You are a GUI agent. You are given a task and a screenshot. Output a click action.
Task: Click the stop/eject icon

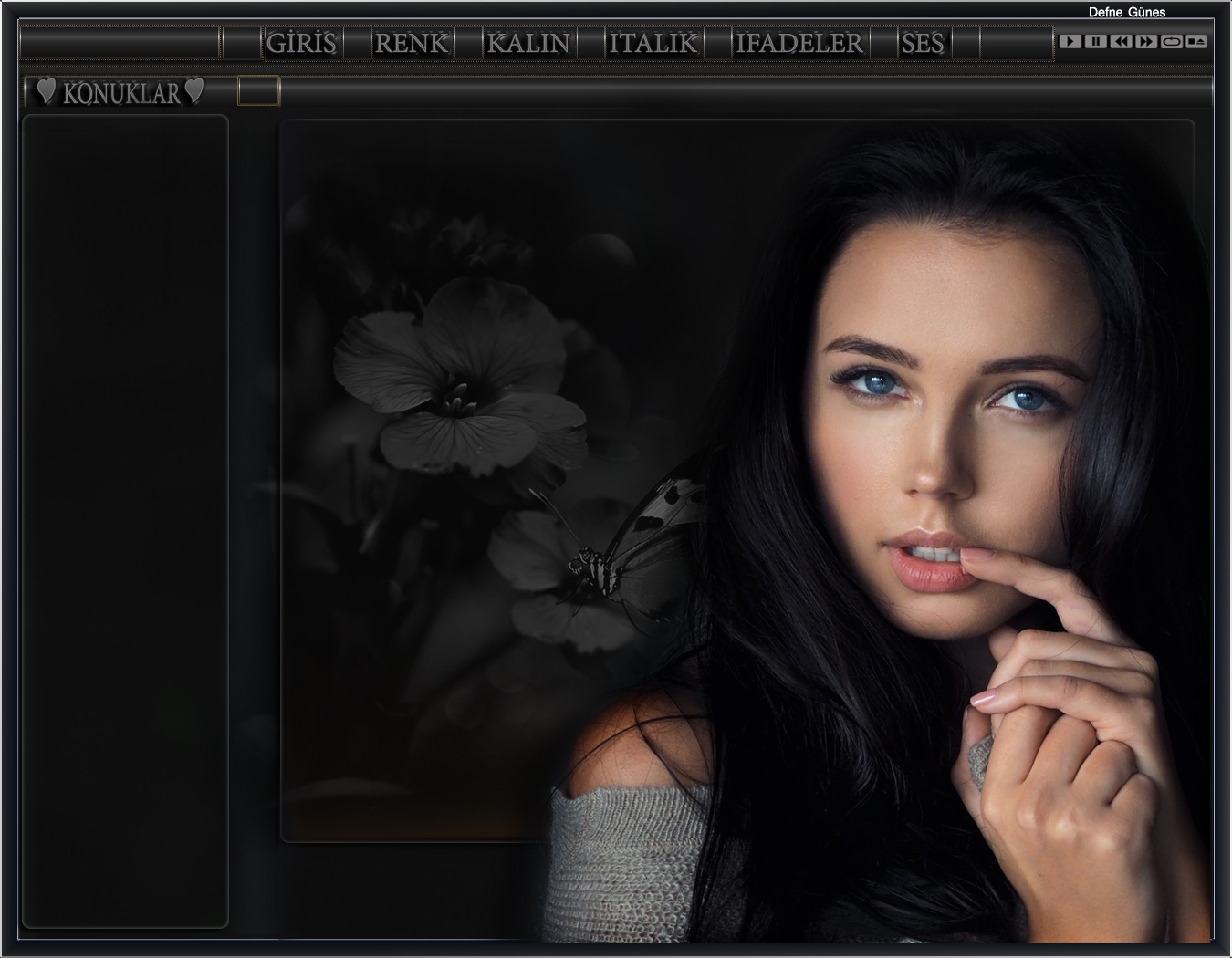coord(1196,41)
